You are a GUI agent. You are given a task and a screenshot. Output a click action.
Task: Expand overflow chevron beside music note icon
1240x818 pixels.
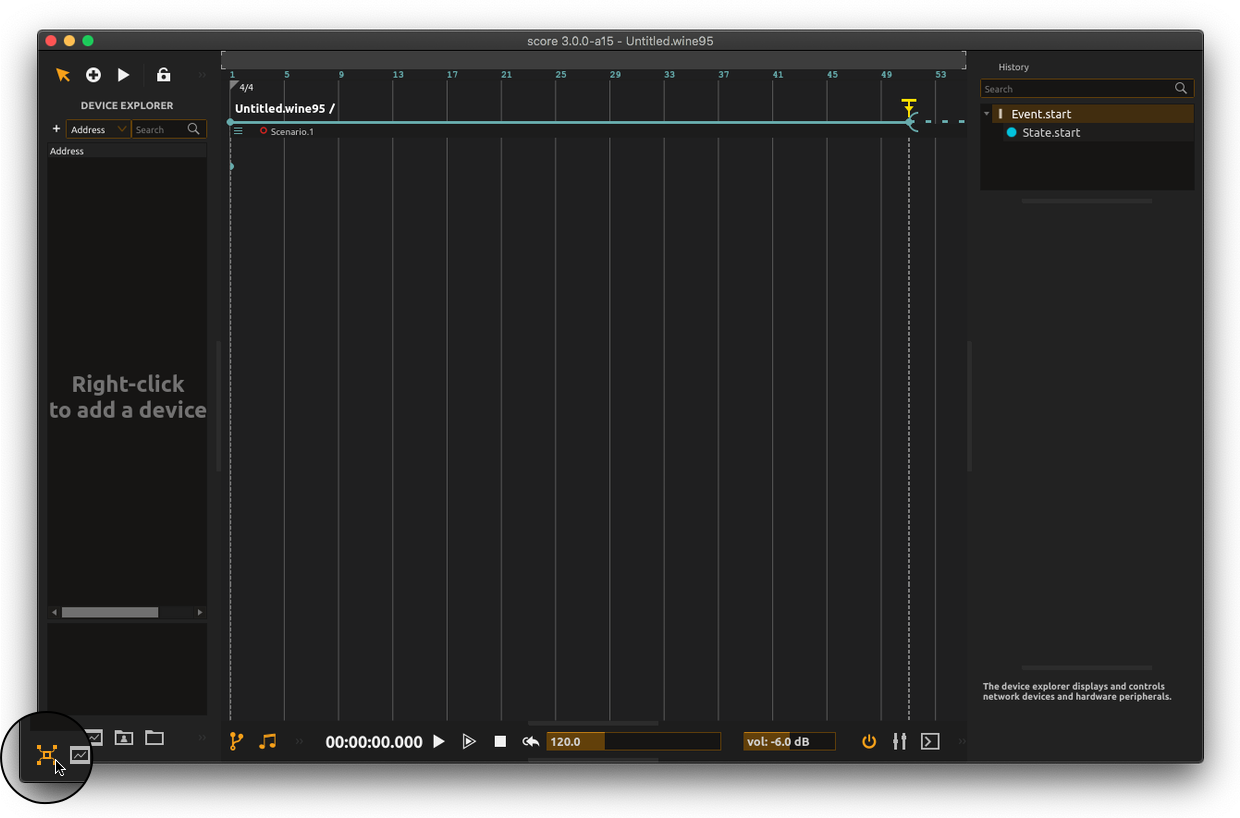pyautogui.click(x=299, y=742)
